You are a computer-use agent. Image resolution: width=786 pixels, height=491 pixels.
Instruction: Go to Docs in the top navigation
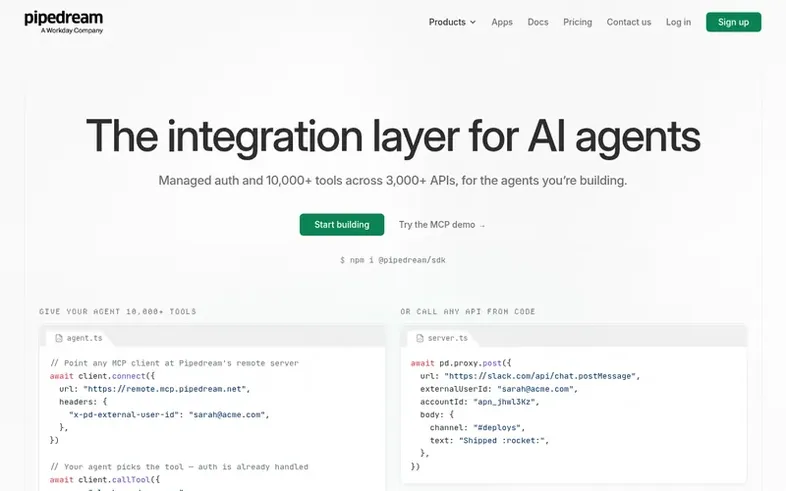(538, 22)
